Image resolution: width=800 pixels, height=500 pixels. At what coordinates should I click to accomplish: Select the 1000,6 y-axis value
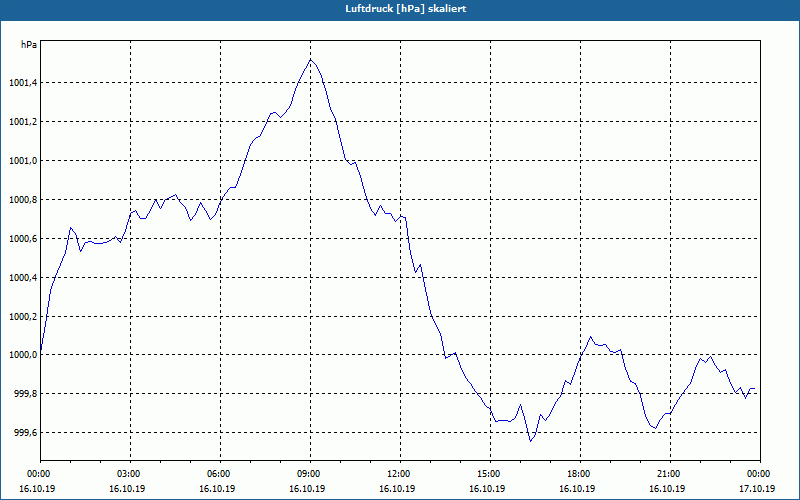(x=23, y=238)
